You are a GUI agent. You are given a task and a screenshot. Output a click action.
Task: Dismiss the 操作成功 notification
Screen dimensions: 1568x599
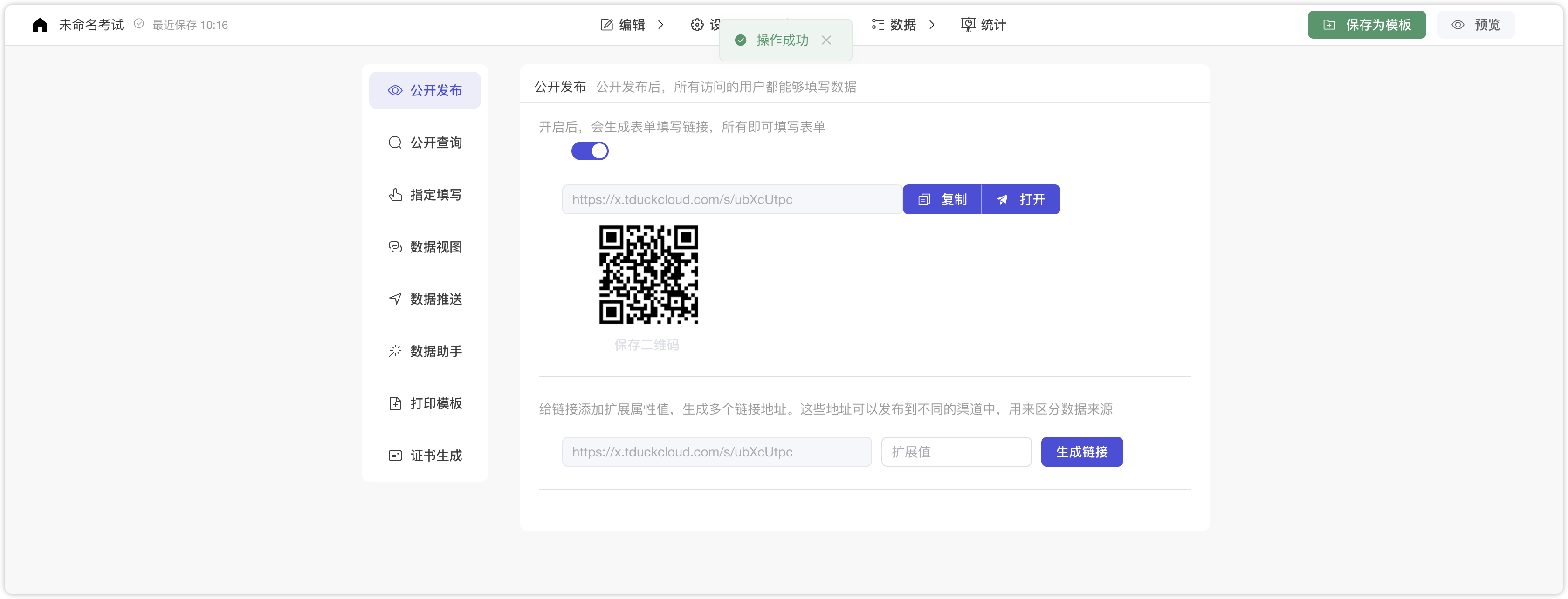tap(826, 40)
